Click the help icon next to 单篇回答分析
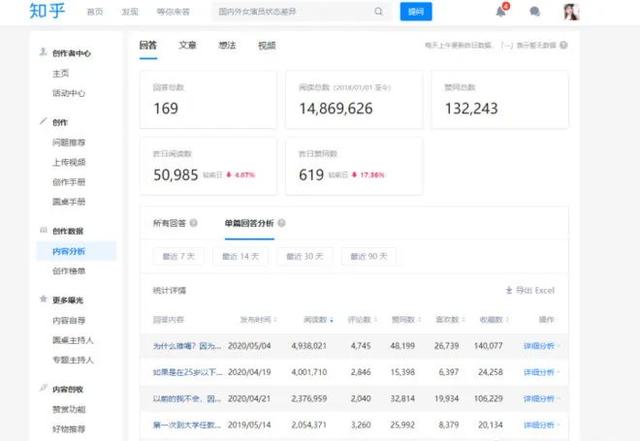The height and width of the screenshot is (441, 640). (282, 223)
